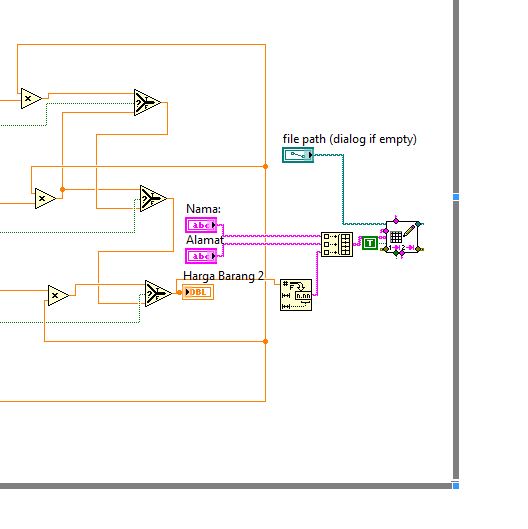Click the 'Alamat' label text
Screen dimensions: 528x529
[x=205, y=240]
